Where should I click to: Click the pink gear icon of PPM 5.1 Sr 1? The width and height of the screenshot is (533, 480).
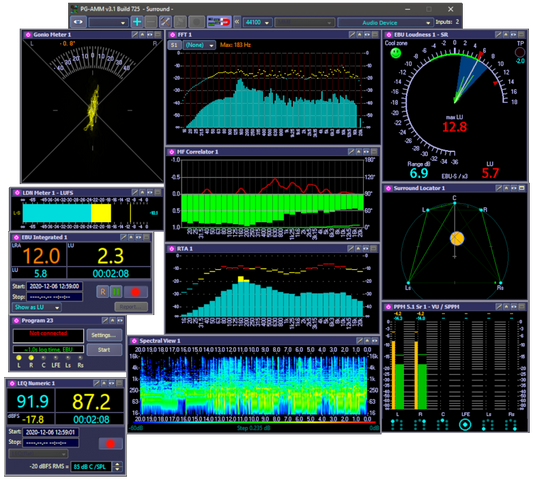[389, 307]
